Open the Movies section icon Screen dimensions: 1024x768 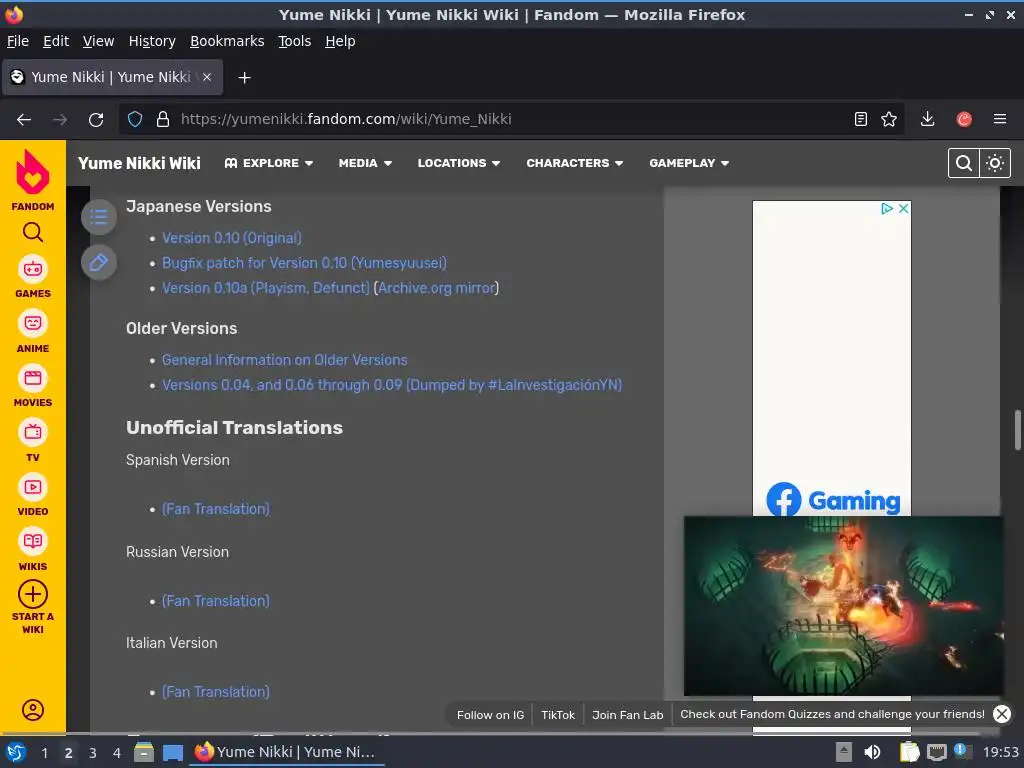pyautogui.click(x=33, y=378)
